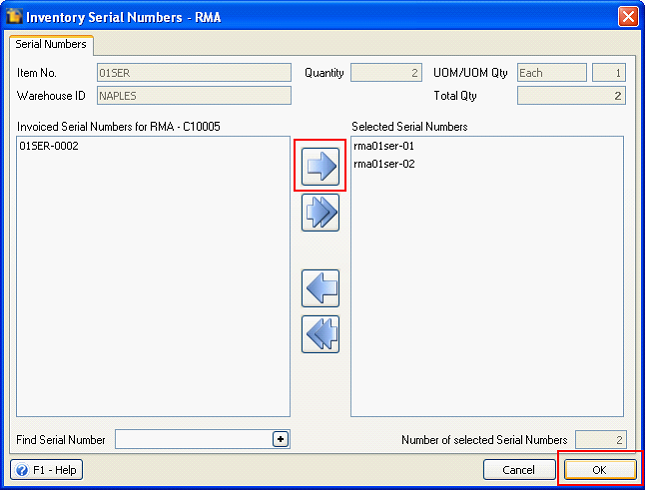The height and width of the screenshot is (491, 646).
Task: Select rma01ser-01 in Selected Serial Numbers
Action: tap(384, 146)
